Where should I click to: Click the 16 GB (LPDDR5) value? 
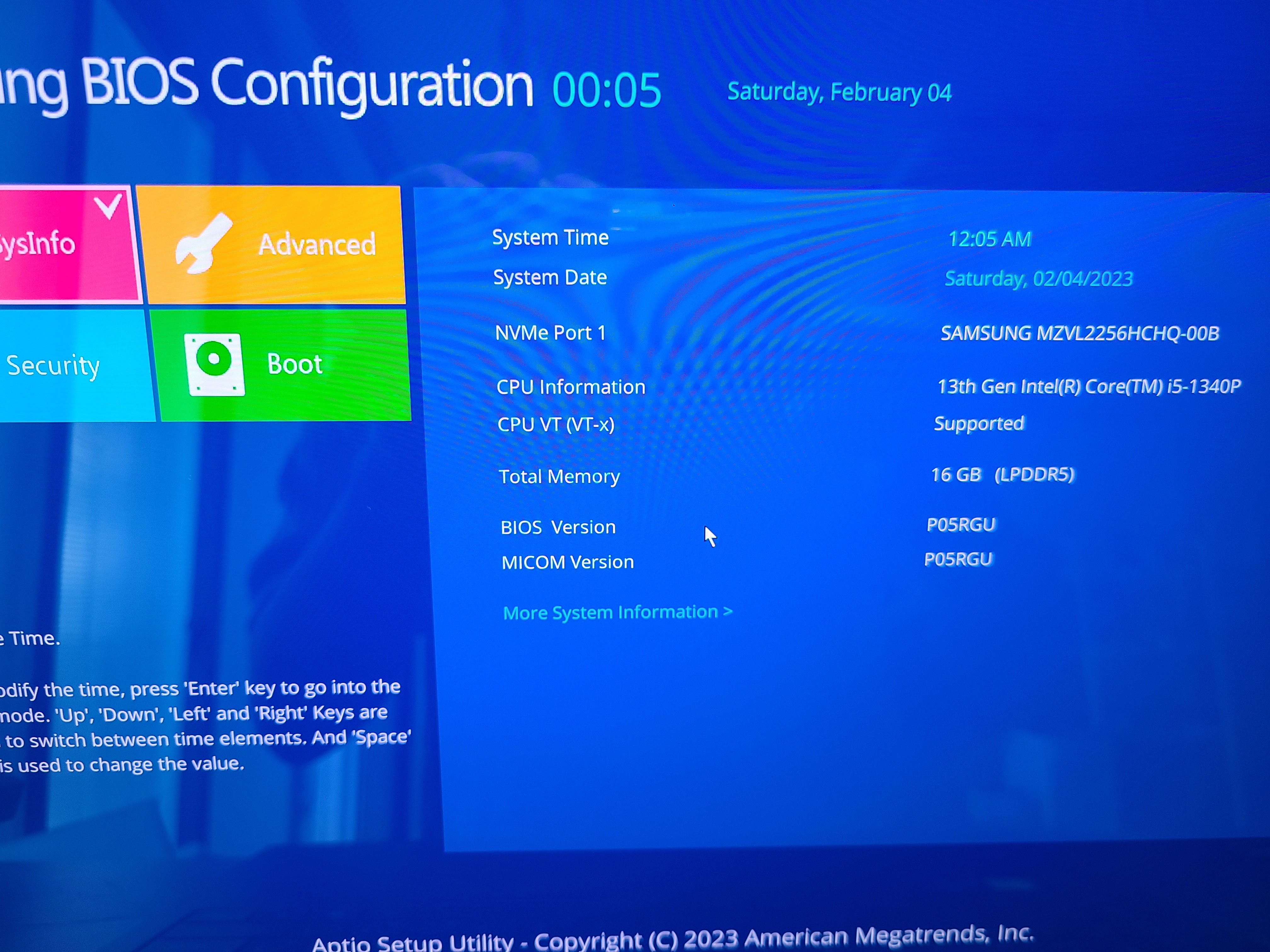pyautogui.click(x=1003, y=474)
